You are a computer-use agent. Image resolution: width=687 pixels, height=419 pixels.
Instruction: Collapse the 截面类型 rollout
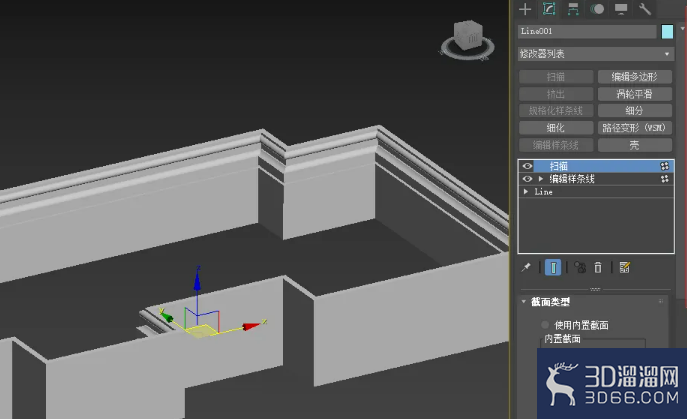coord(524,302)
